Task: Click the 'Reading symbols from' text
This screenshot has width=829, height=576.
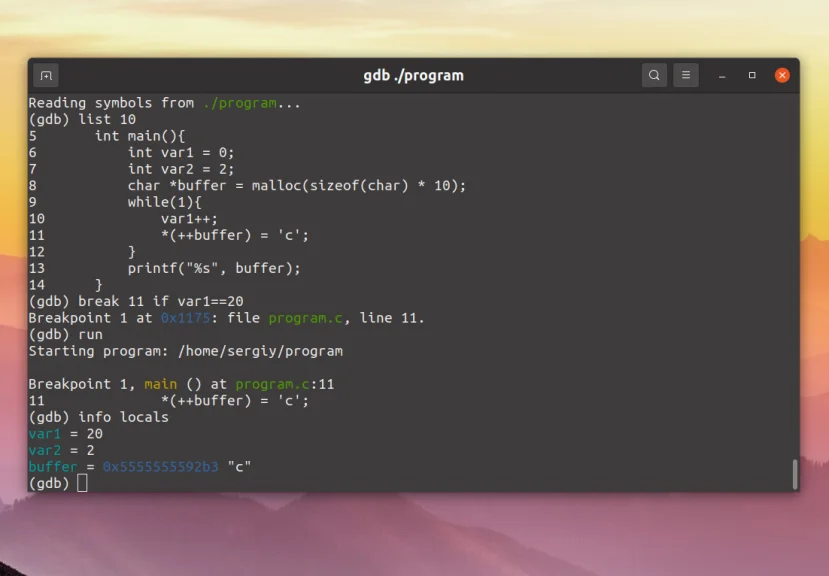Action: pyautogui.click(x=111, y=103)
